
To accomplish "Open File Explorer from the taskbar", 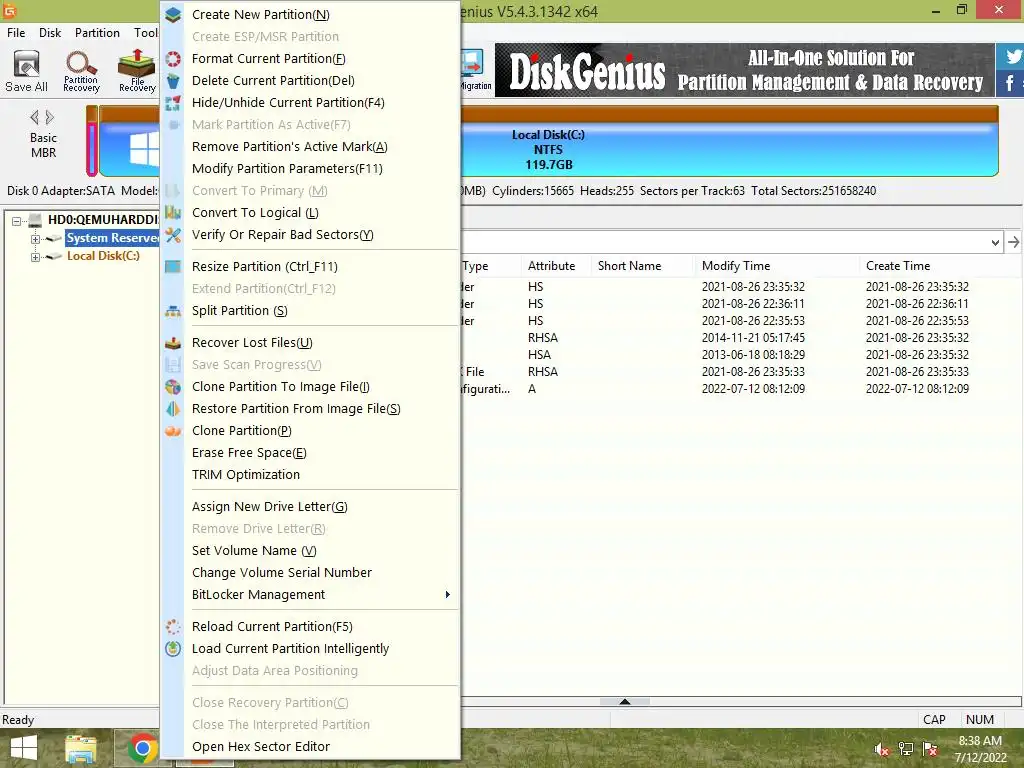I will click(x=80, y=748).
